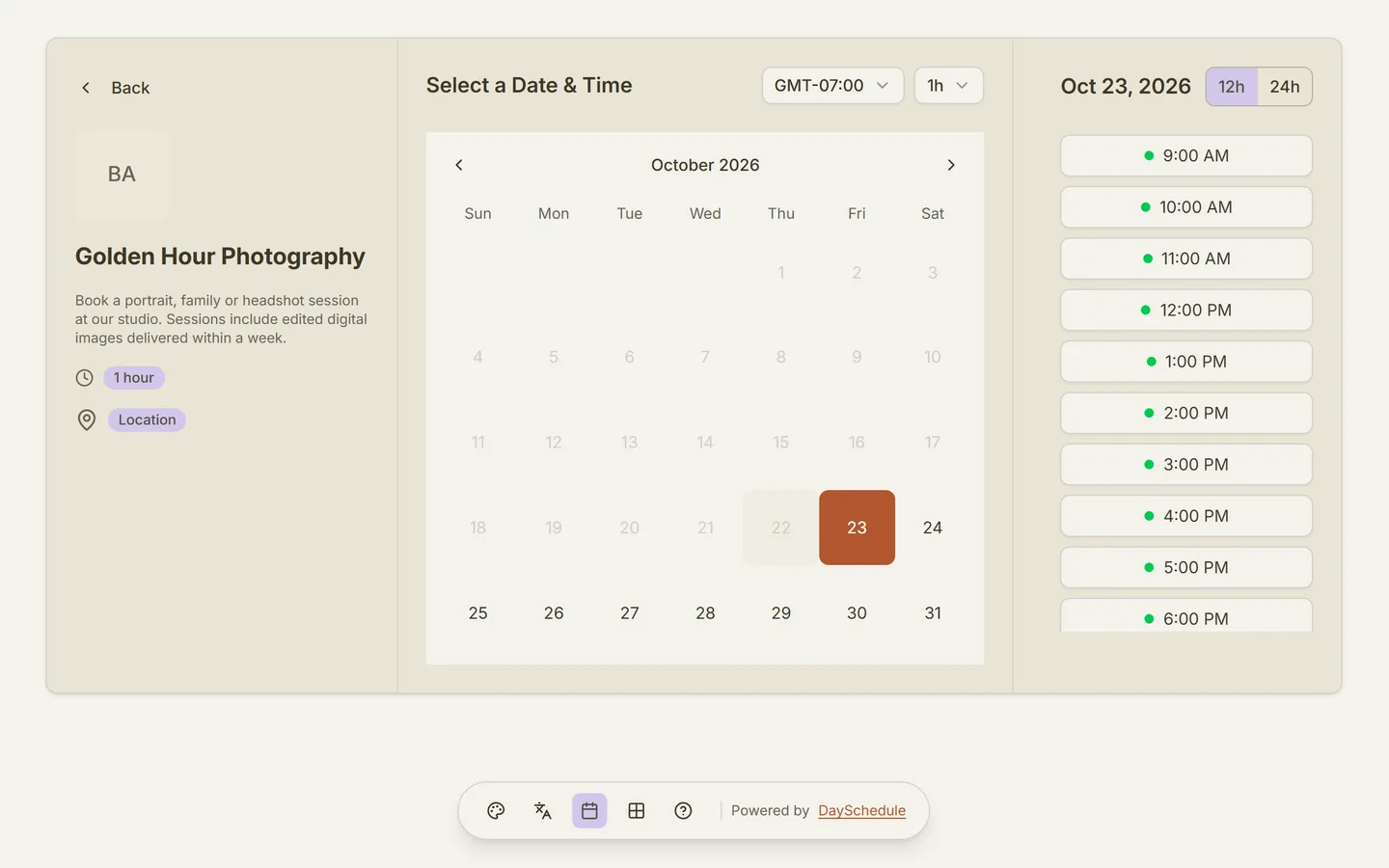
Task: Open the 1h duration dropdown
Action: [948, 86]
